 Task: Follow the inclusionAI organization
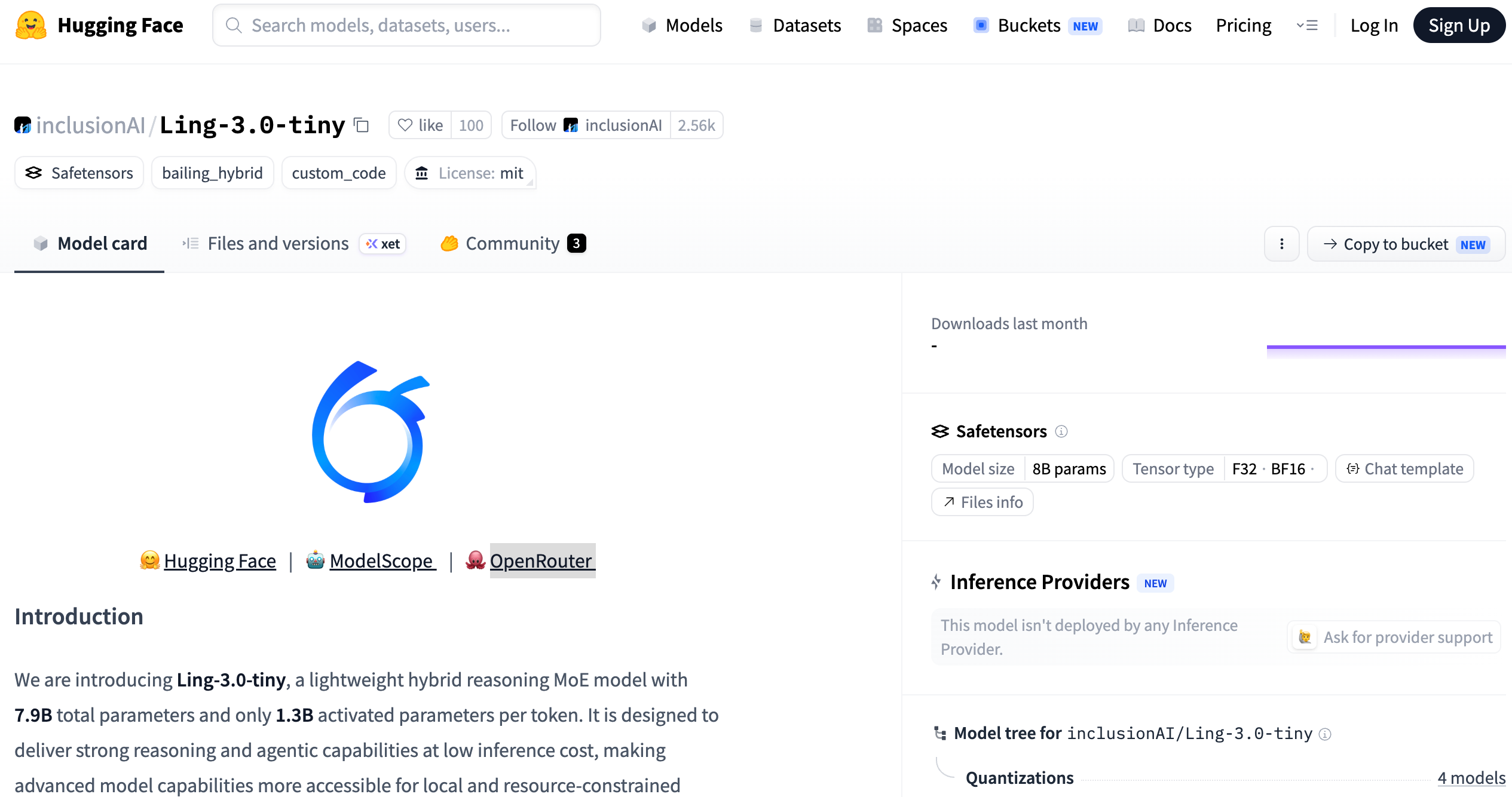click(x=586, y=125)
